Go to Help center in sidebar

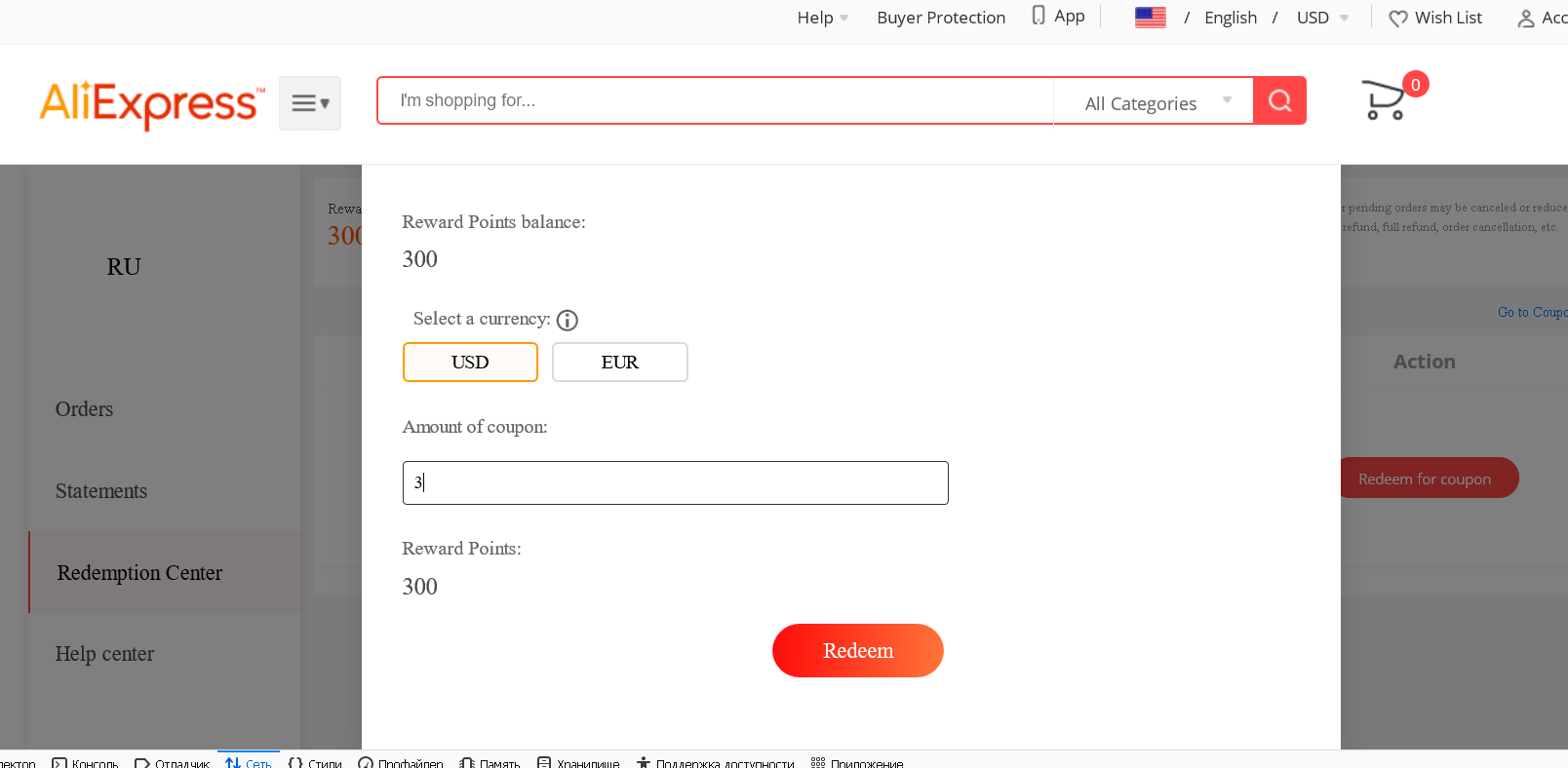104,654
